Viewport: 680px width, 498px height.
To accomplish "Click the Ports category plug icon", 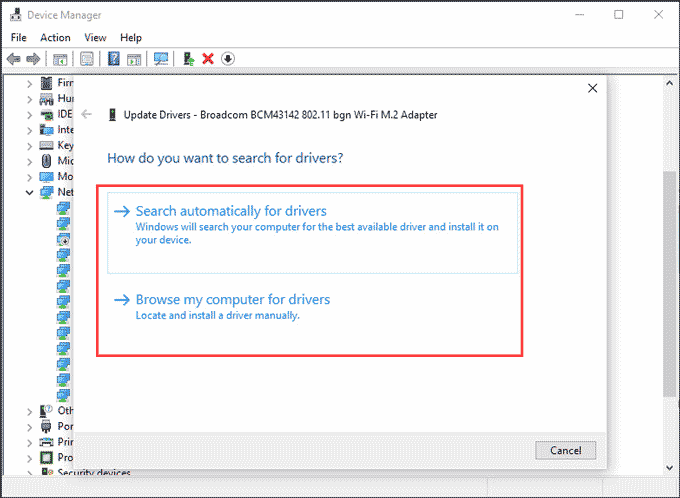I will tap(46, 426).
